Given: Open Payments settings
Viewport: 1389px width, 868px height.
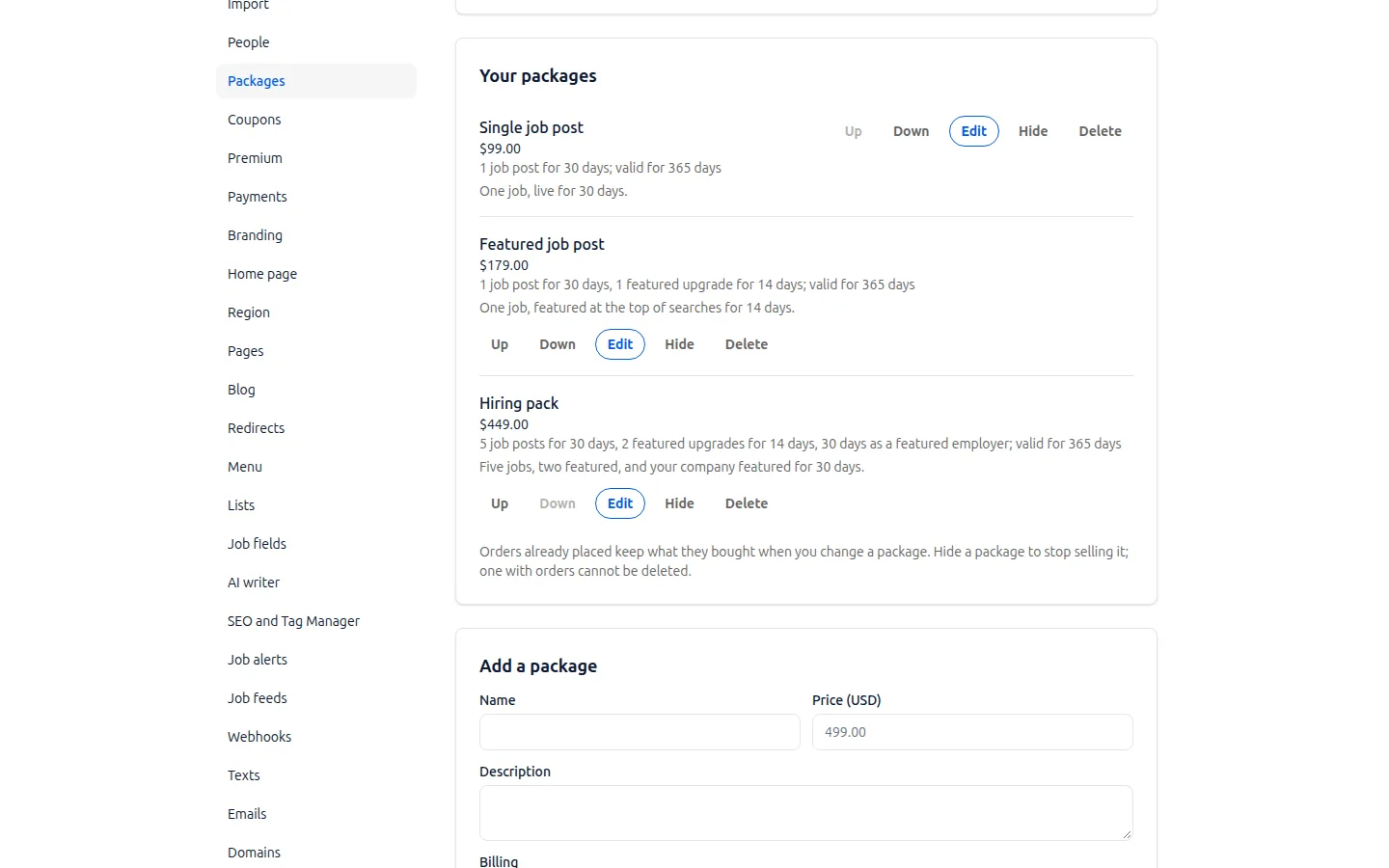Looking at the screenshot, I should click(x=316, y=197).
